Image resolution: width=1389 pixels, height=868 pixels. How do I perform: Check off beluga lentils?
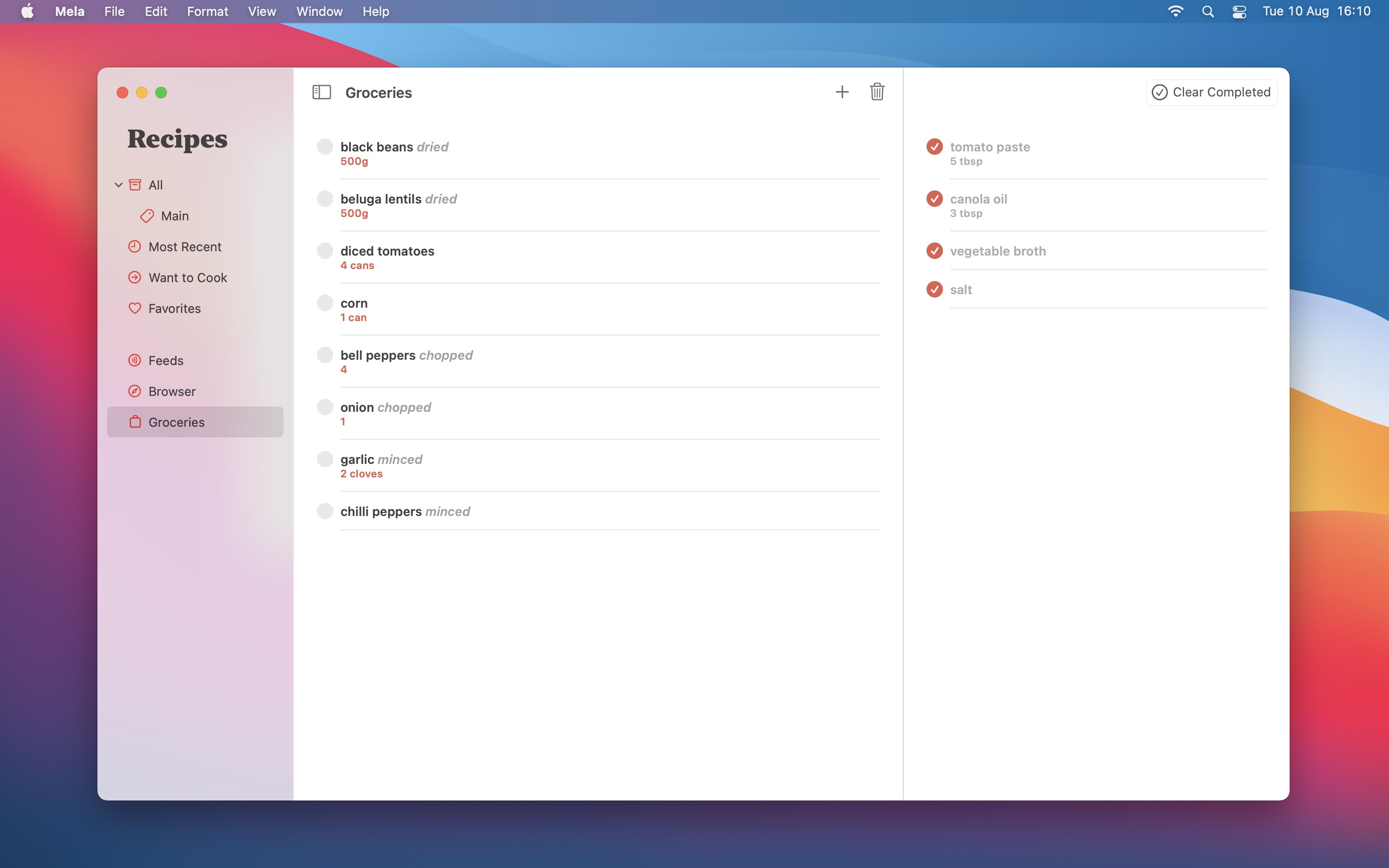point(325,199)
